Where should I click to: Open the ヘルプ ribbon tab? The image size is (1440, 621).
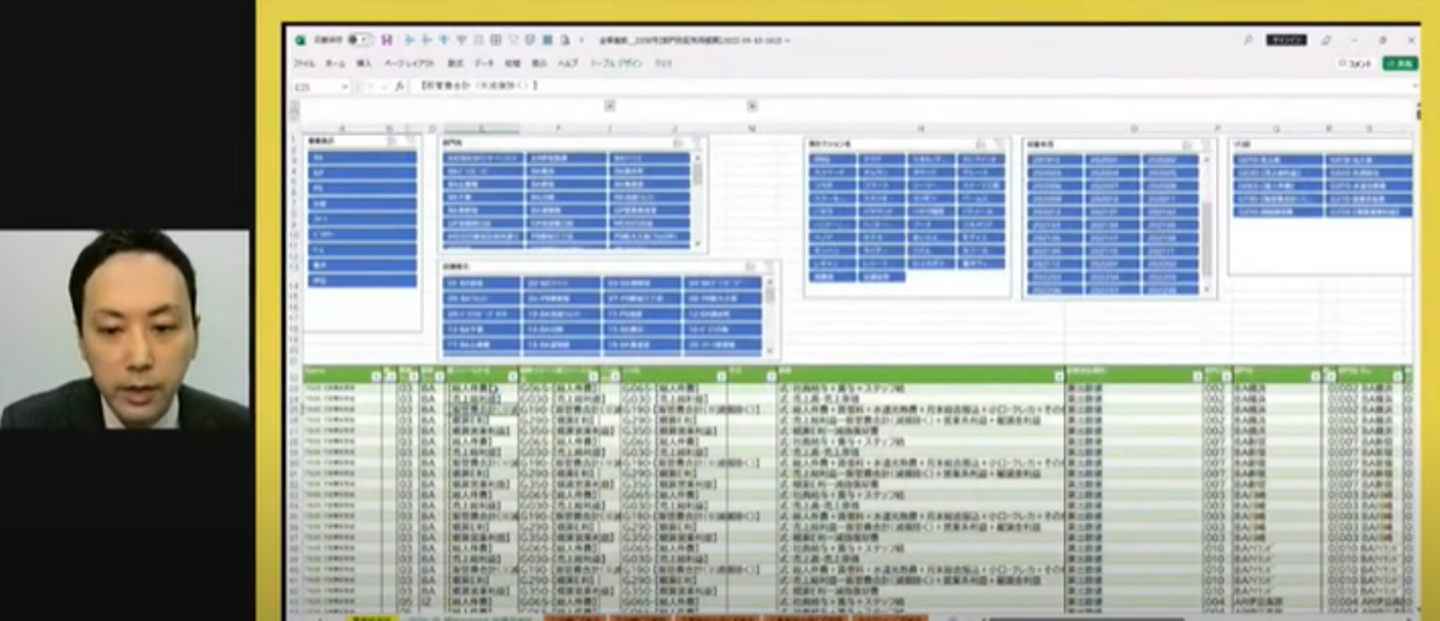[567, 63]
